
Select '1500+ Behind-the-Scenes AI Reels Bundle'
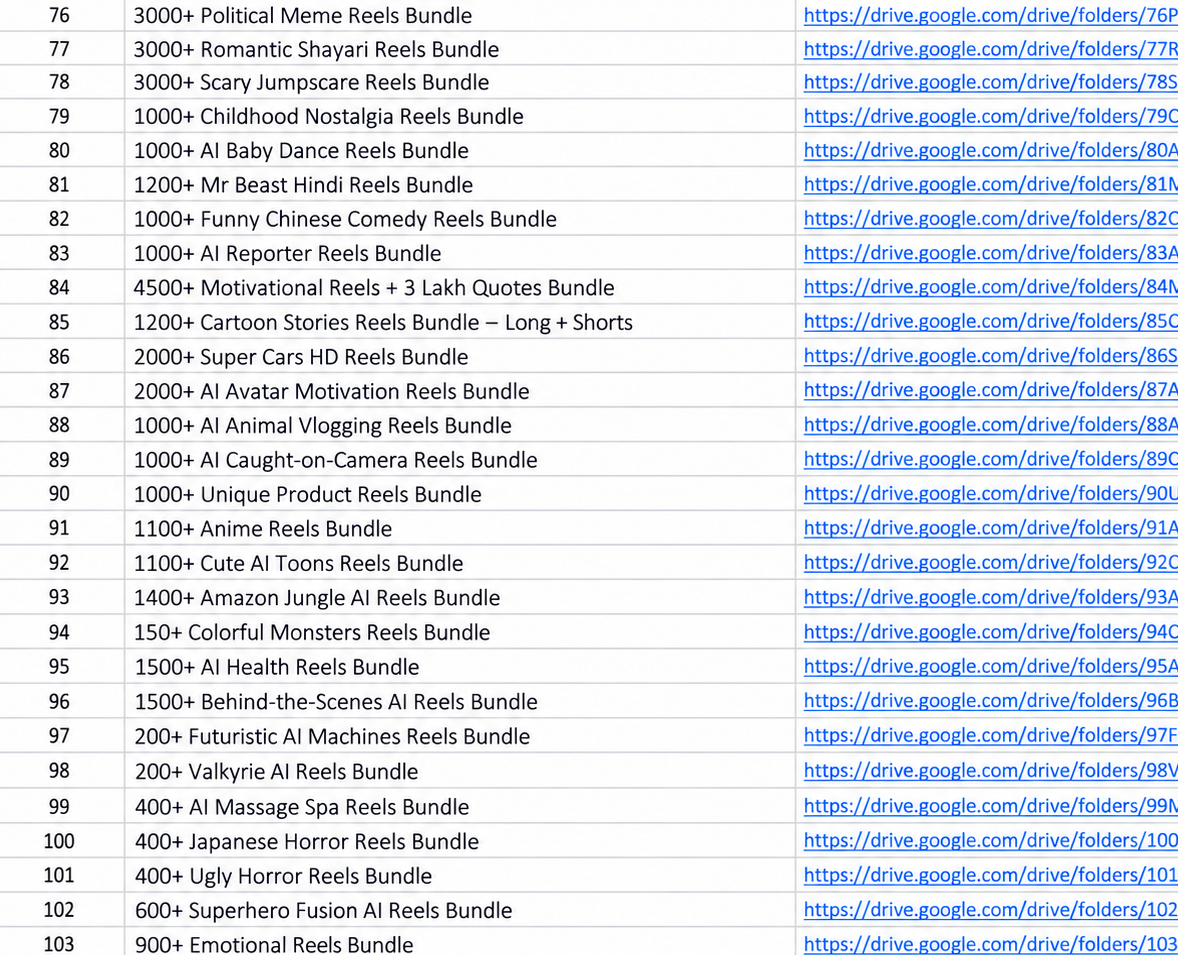tap(336, 701)
